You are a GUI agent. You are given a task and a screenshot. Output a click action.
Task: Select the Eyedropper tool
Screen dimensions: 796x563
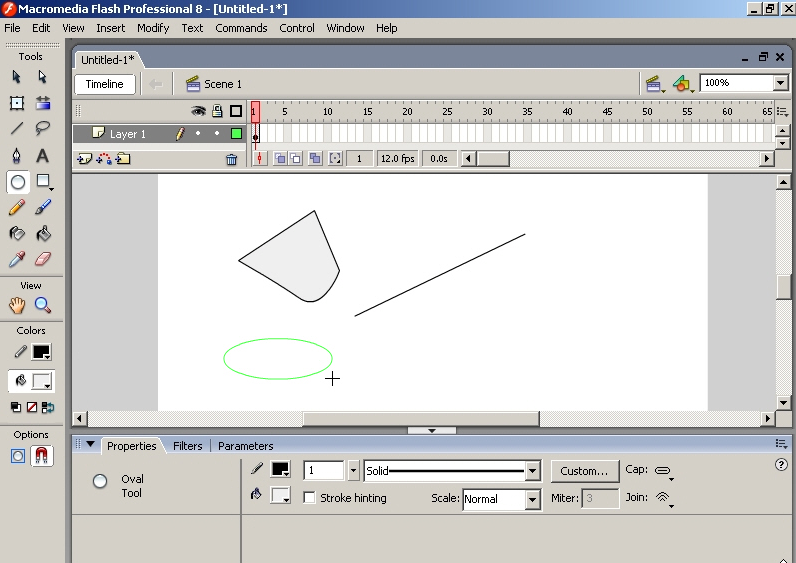(x=17, y=259)
